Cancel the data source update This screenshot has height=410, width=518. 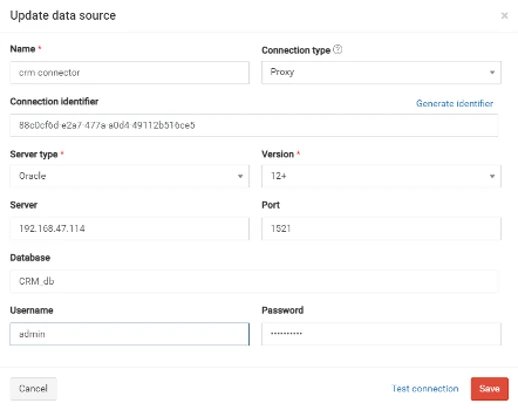(33, 389)
